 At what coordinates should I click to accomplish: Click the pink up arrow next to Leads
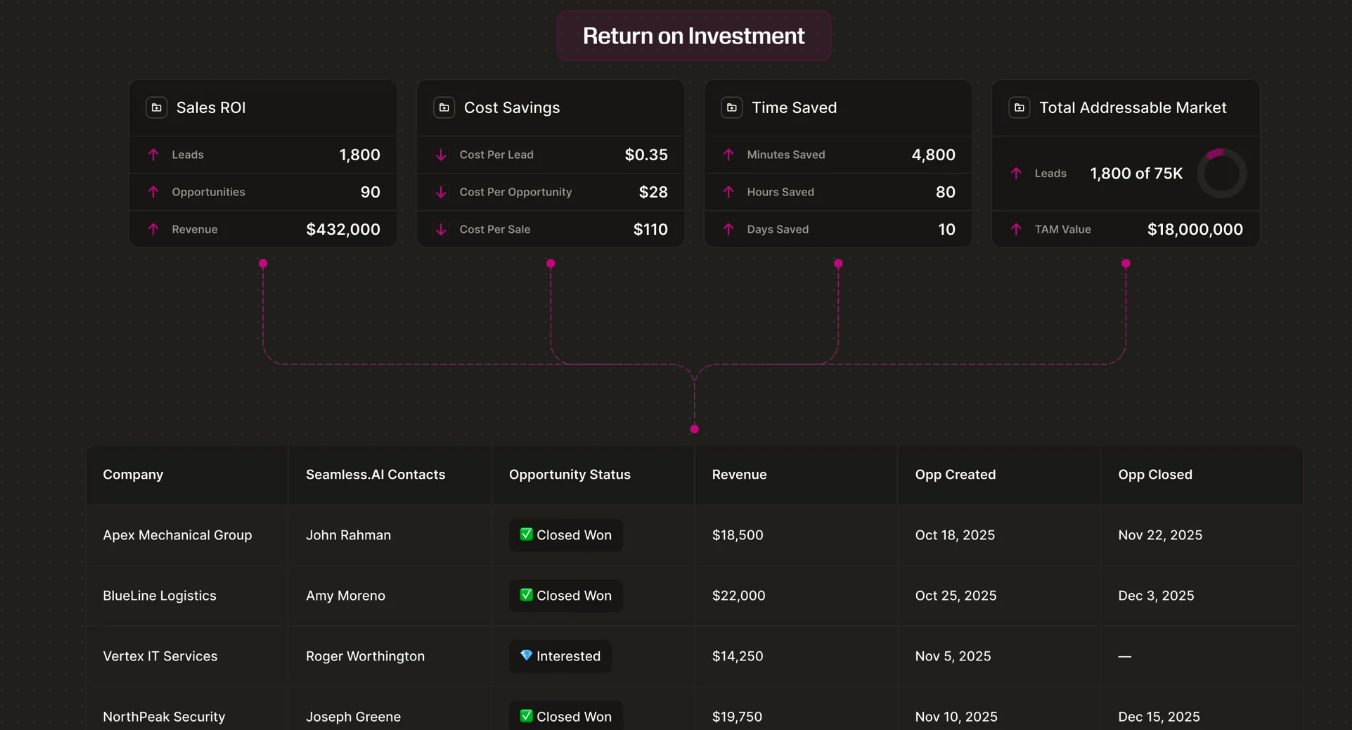tap(153, 154)
